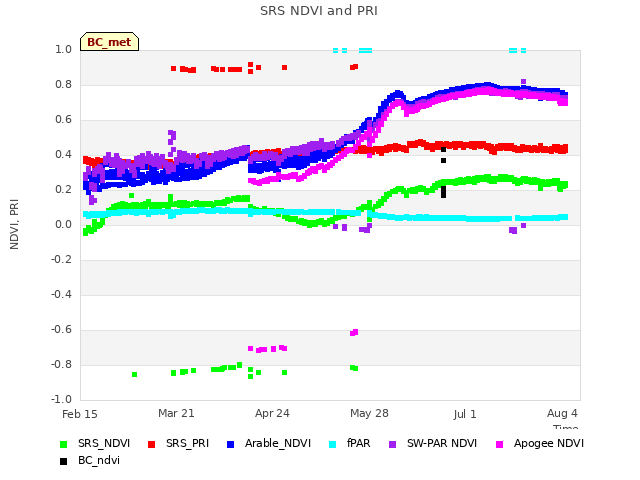Click the -0.4 y-axis tick label
The image size is (640, 480).
click(x=61, y=294)
